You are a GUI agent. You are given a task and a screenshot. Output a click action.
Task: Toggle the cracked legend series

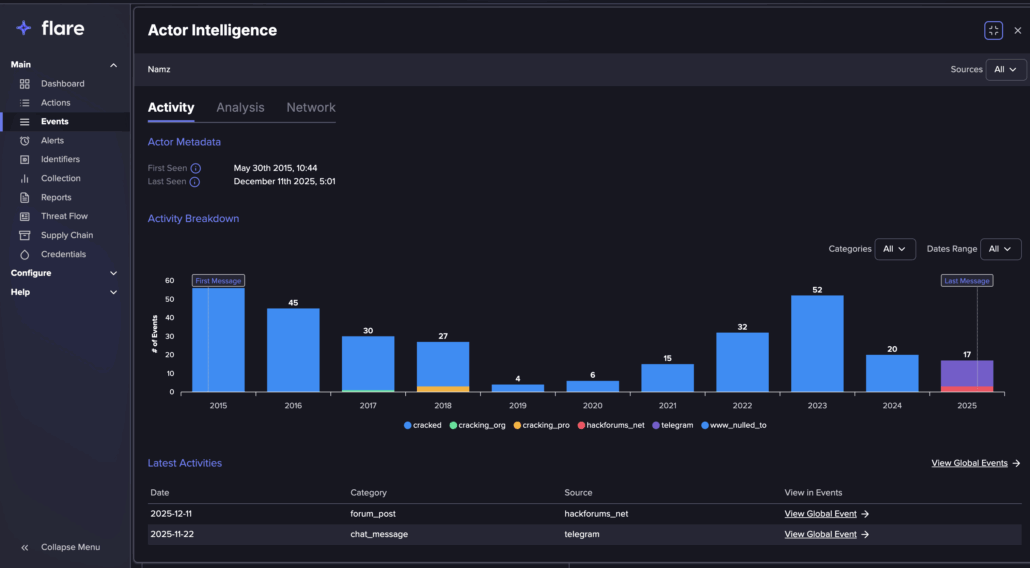coord(423,426)
